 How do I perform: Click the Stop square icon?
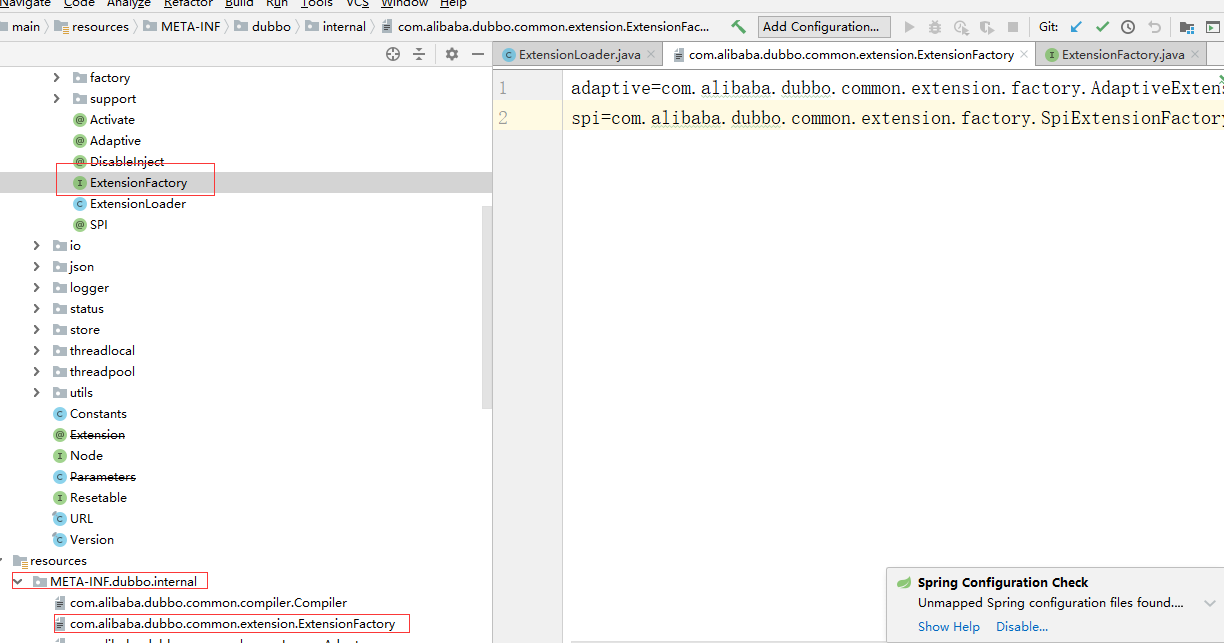click(x=1013, y=27)
